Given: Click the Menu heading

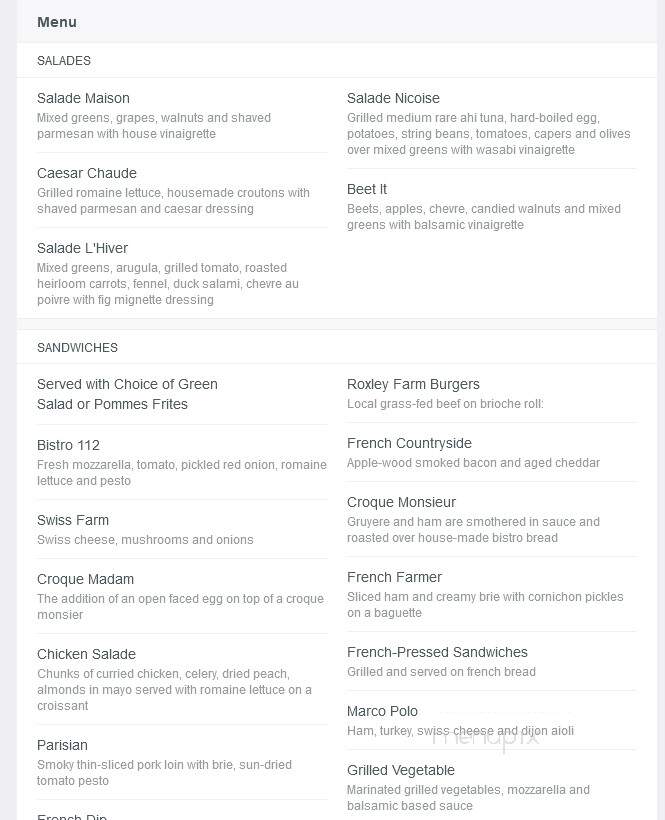Looking at the screenshot, I should (x=57, y=22).
